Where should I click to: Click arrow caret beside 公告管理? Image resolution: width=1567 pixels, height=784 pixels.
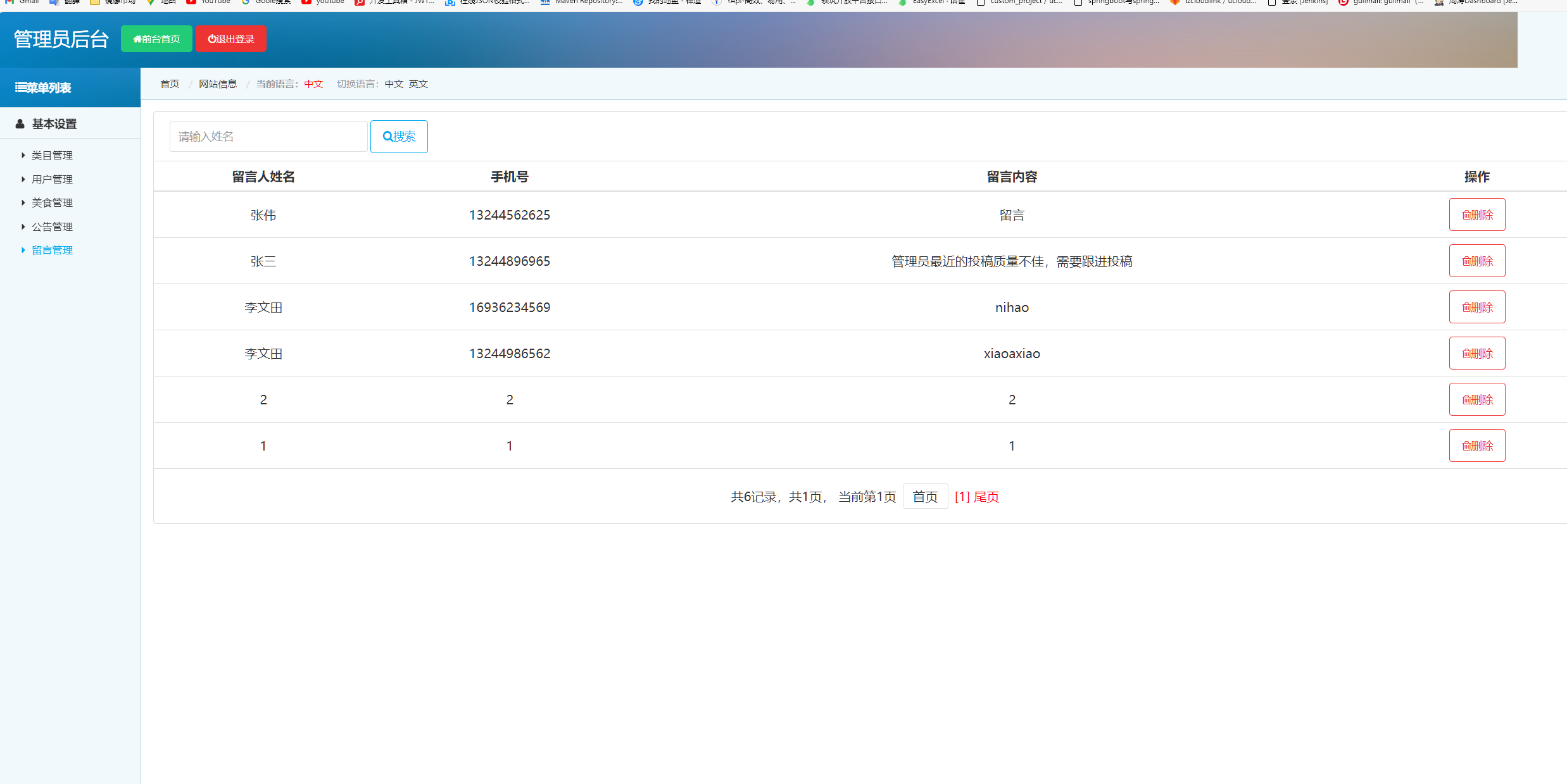pyautogui.click(x=23, y=227)
